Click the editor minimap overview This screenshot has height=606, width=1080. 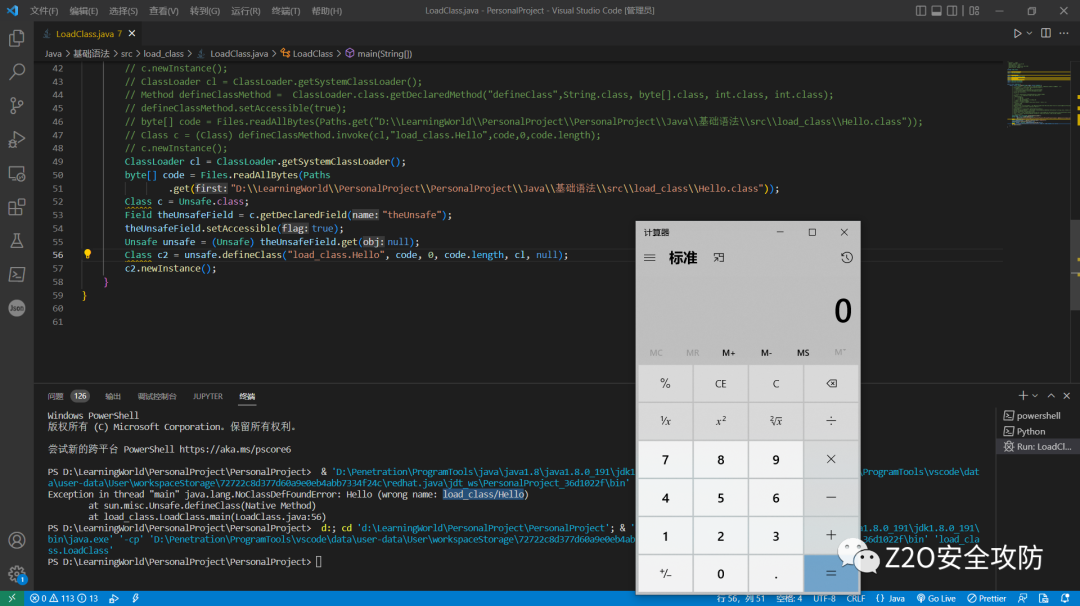pos(1037,93)
